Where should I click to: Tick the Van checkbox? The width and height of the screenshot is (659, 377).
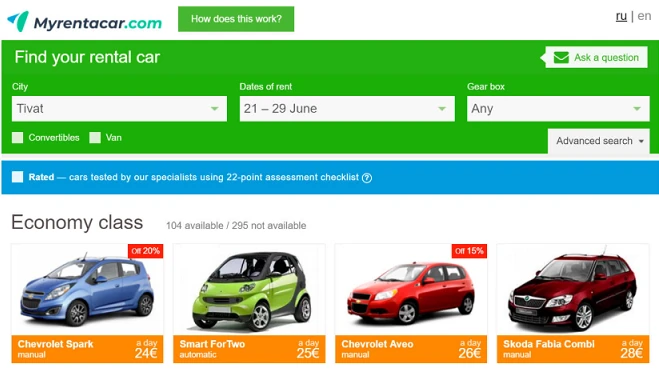click(95, 137)
